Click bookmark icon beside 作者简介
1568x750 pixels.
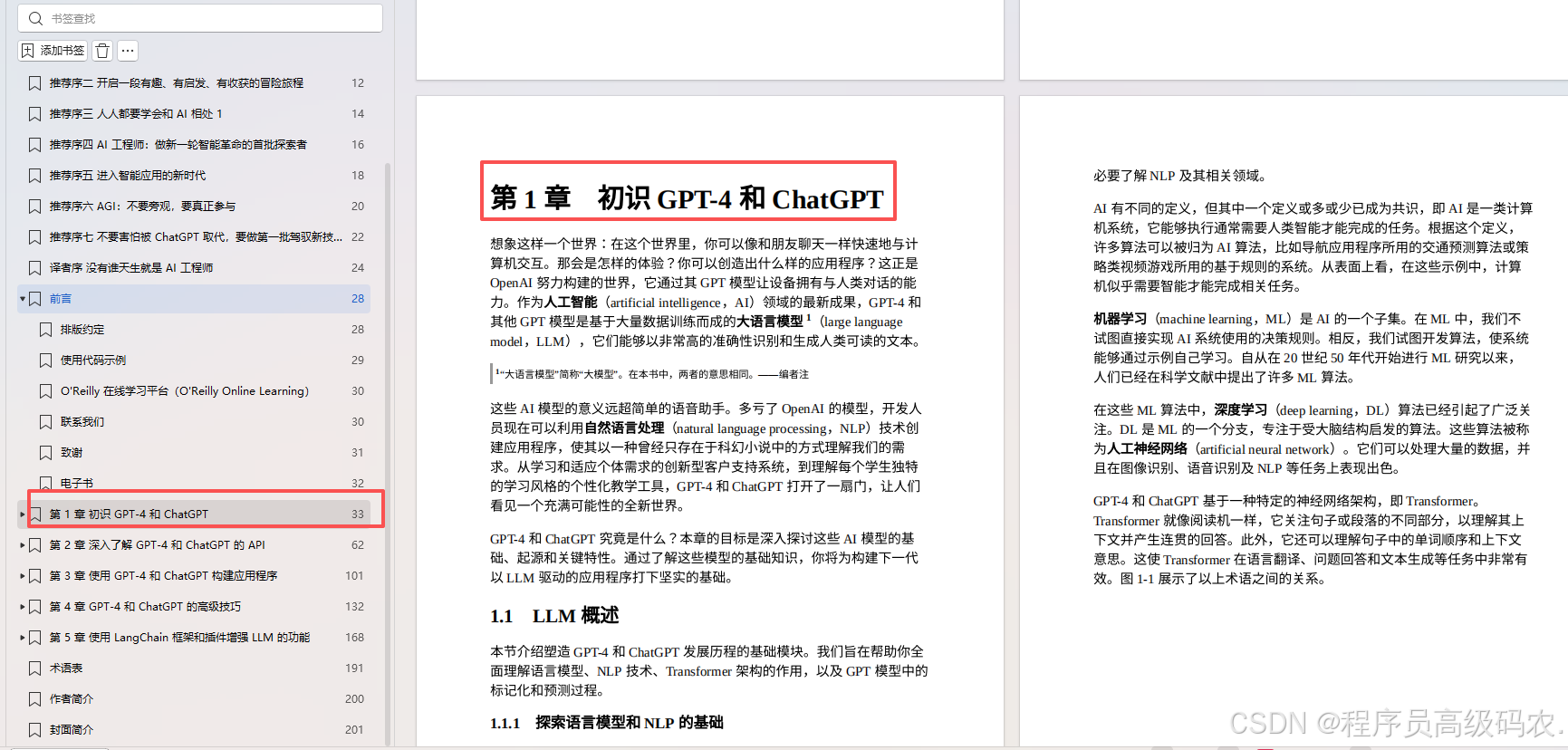pos(34,699)
